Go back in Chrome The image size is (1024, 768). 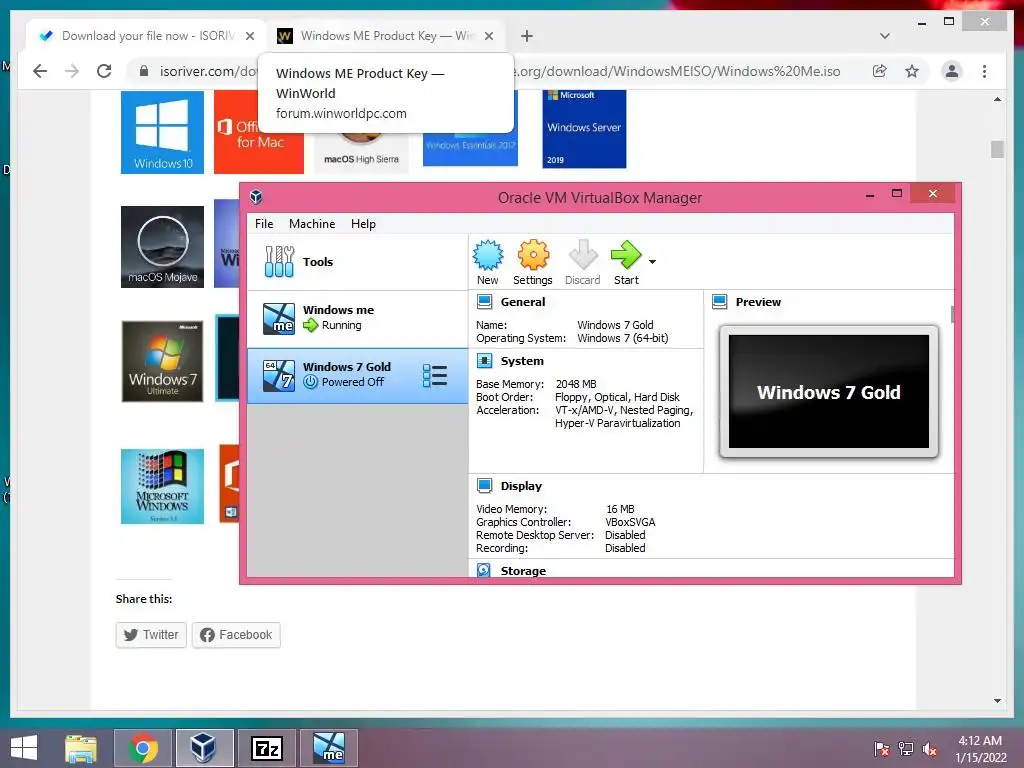40,71
